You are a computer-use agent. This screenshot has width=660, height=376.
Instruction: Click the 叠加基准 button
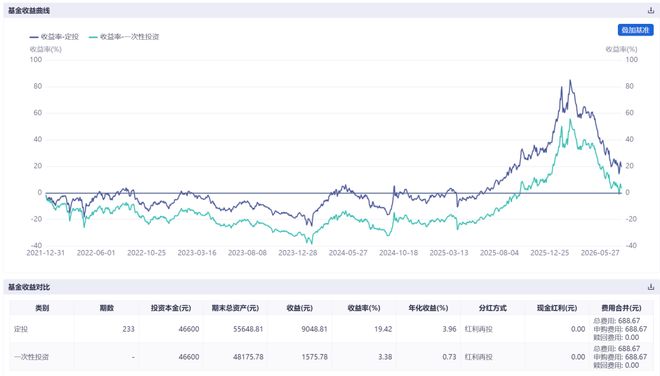click(635, 30)
